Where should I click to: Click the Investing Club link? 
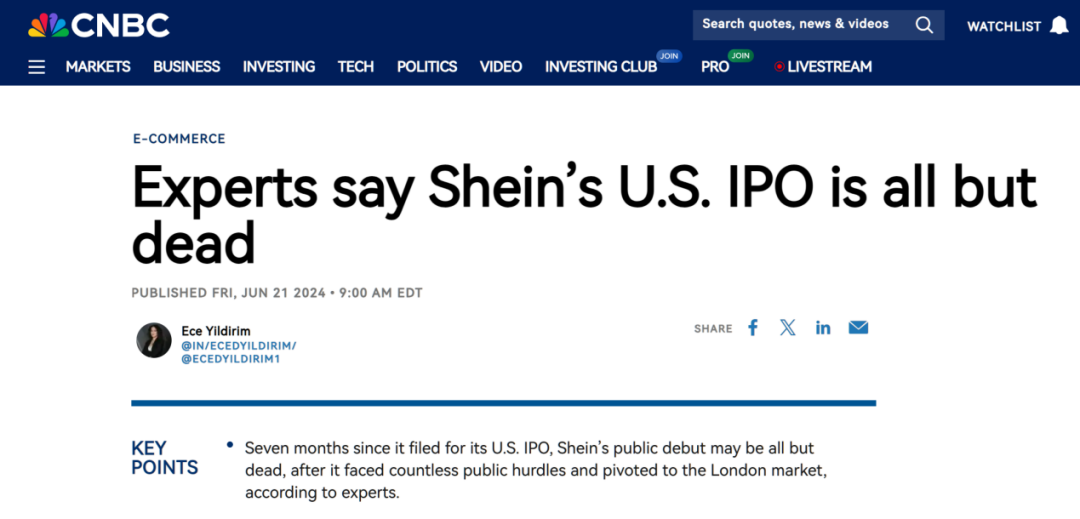pyautogui.click(x=601, y=67)
